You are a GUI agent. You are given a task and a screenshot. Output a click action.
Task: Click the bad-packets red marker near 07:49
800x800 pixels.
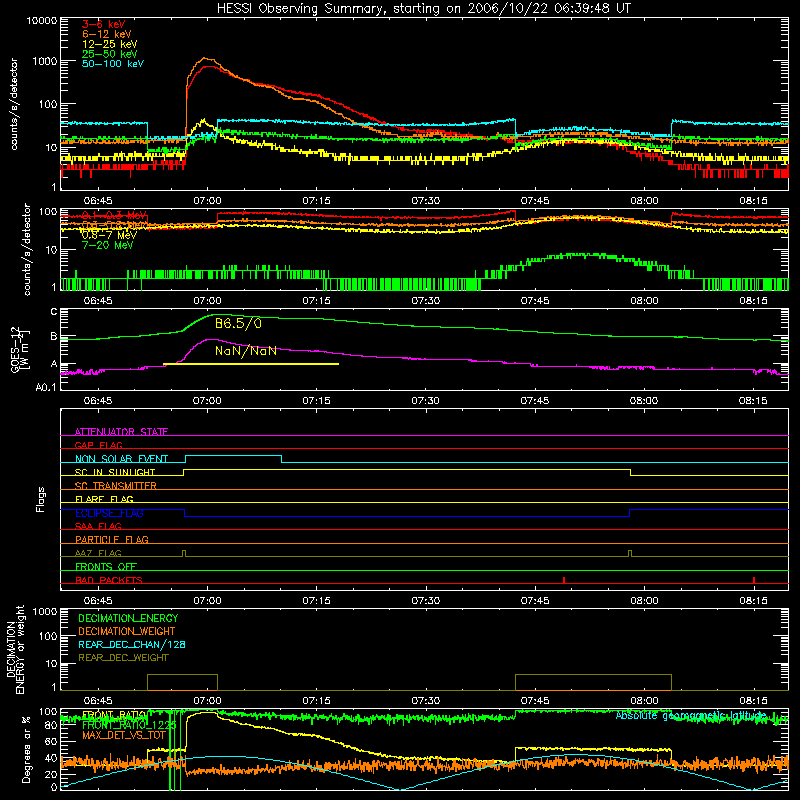[564, 580]
